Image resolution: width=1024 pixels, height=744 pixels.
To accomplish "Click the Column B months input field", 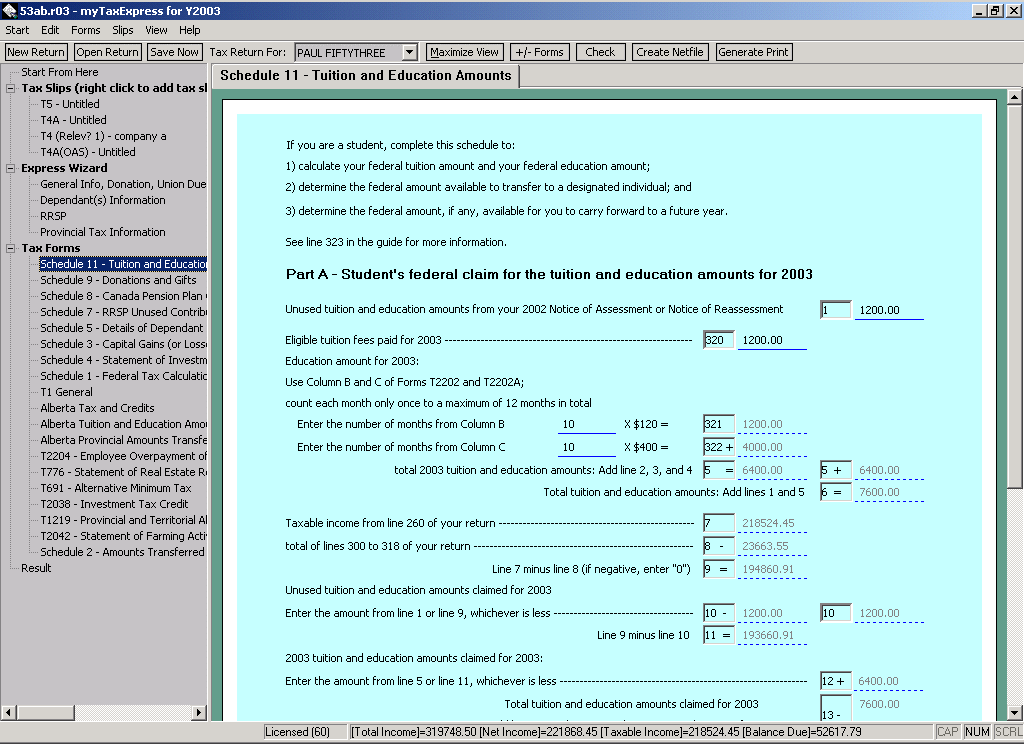I will coord(586,425).
